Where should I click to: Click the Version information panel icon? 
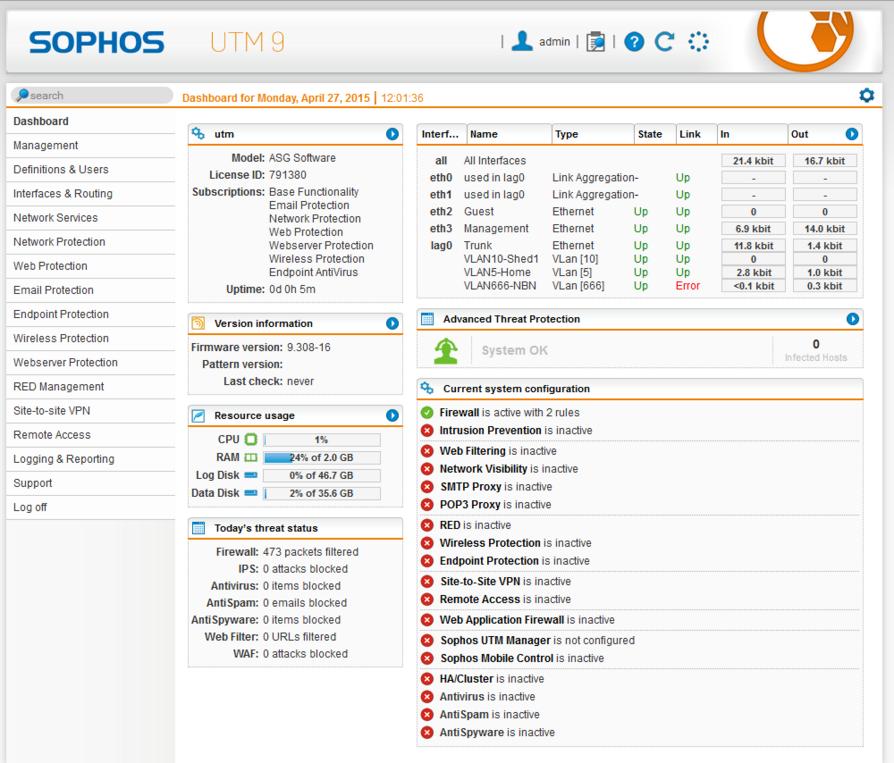[x=198, y=323]
